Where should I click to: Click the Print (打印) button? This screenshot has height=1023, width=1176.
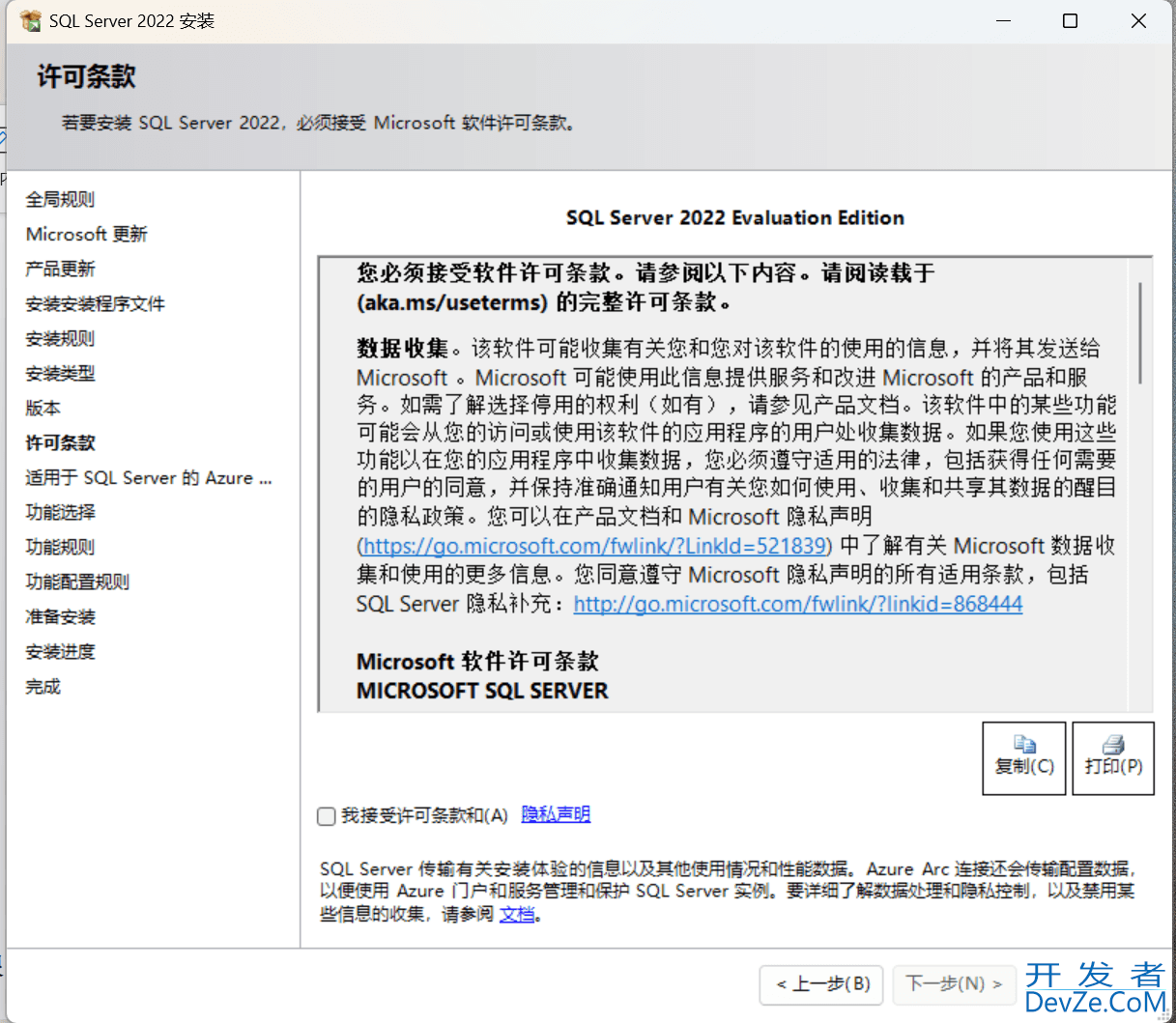[x=1113, y=758]
